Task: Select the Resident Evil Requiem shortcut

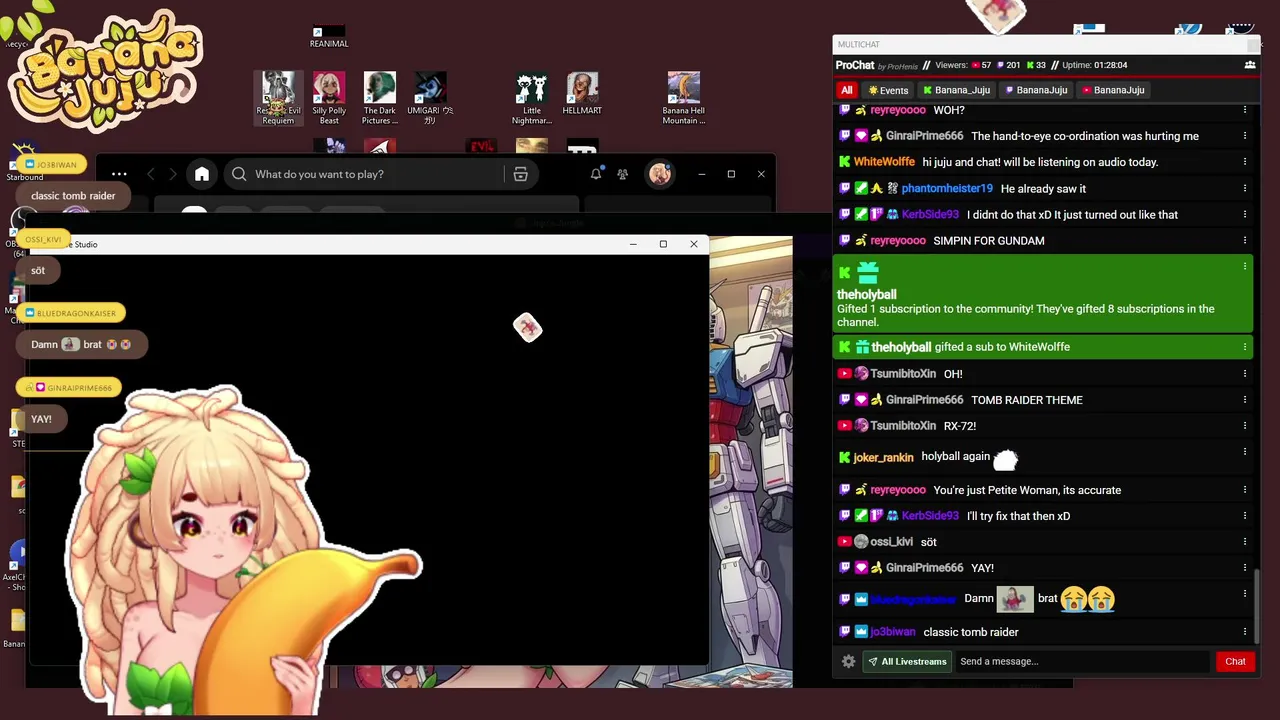Action: 278,98
